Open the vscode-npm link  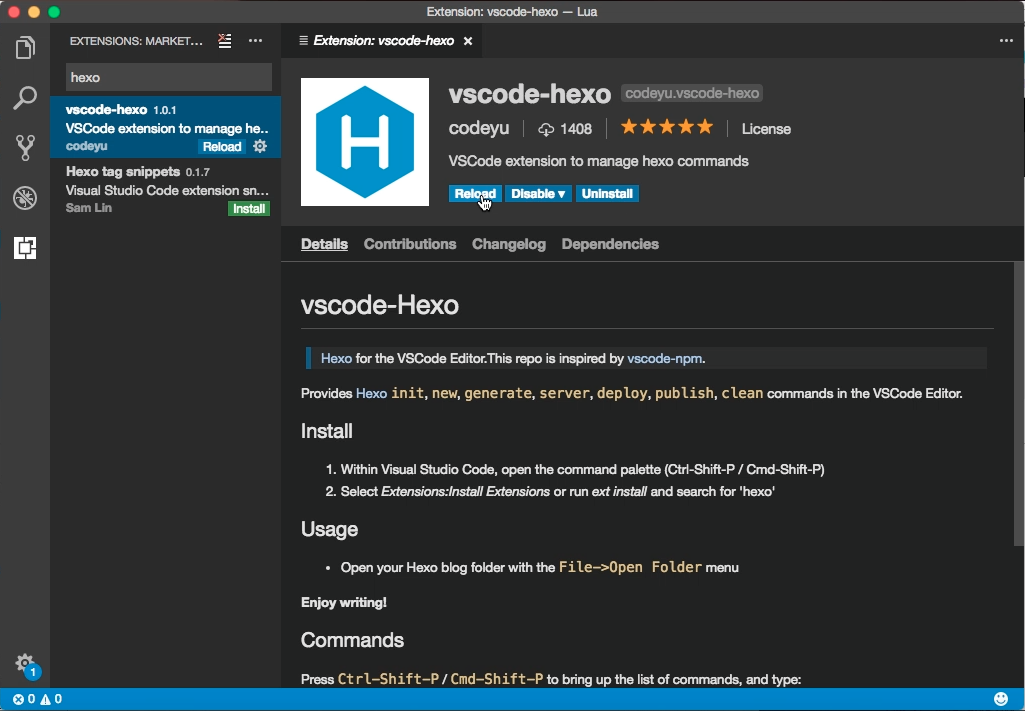pos(664,358)
